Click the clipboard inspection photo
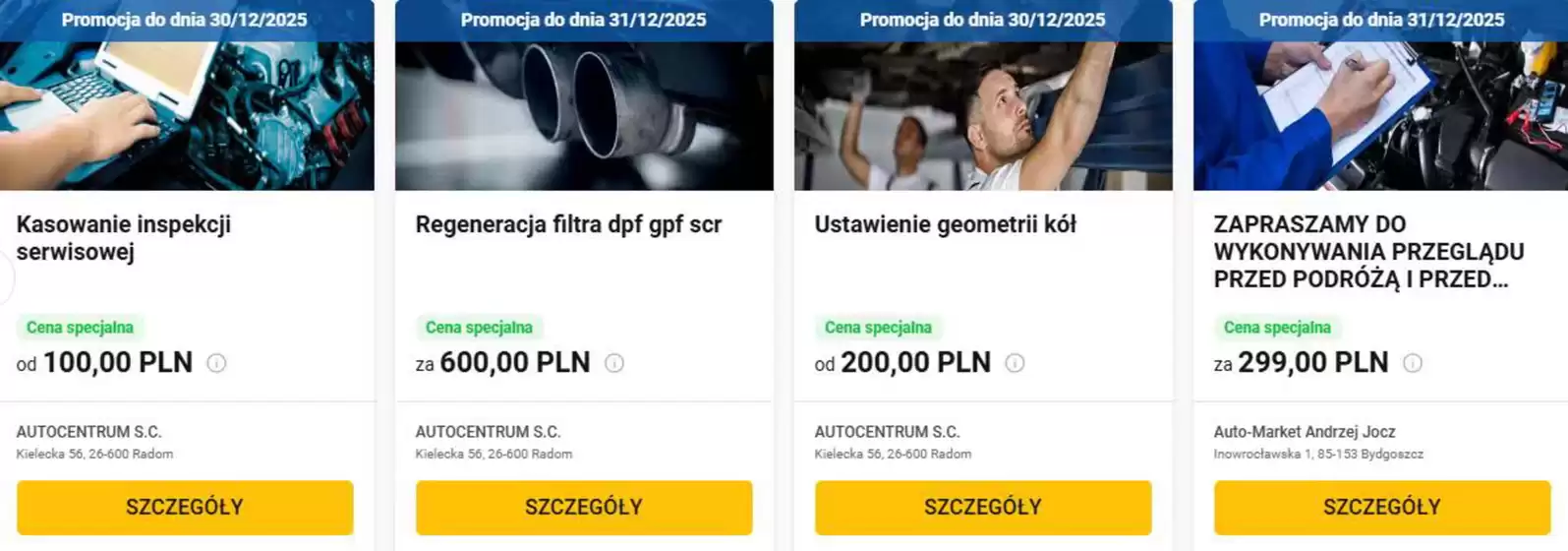 coord(1380,115)
